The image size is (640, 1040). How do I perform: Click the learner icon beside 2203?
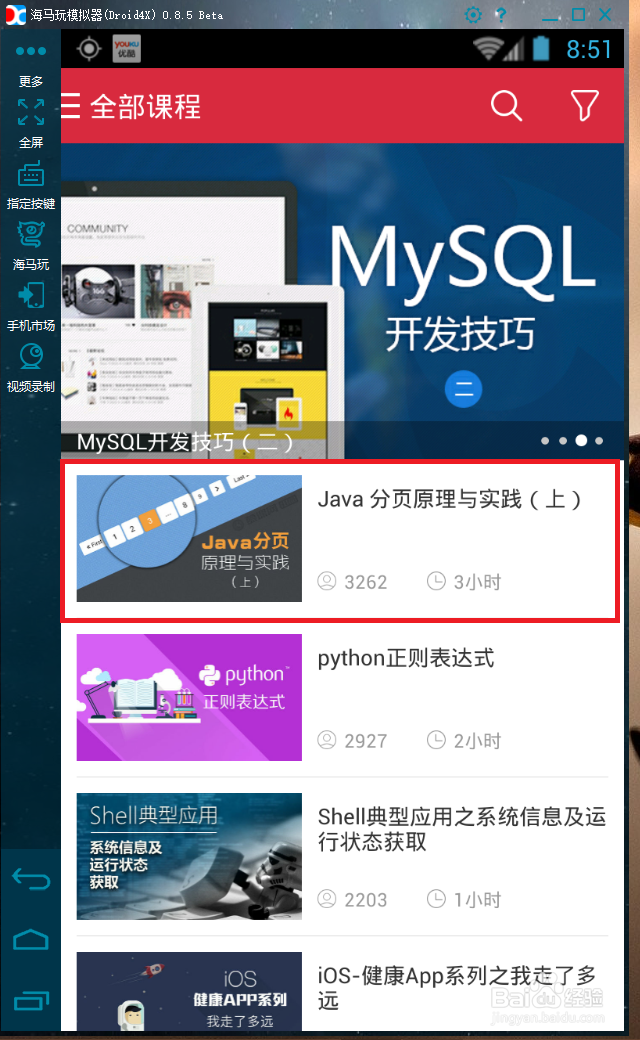click(x=327, y=899)
